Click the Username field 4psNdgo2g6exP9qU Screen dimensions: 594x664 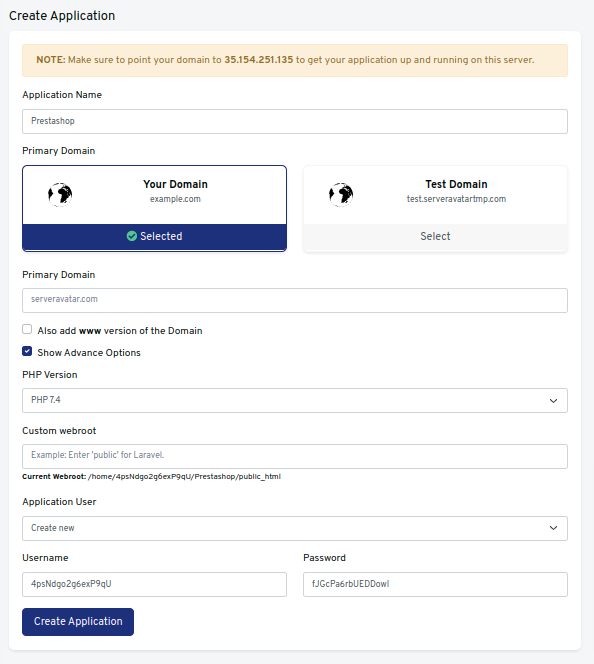pos(155,584)
